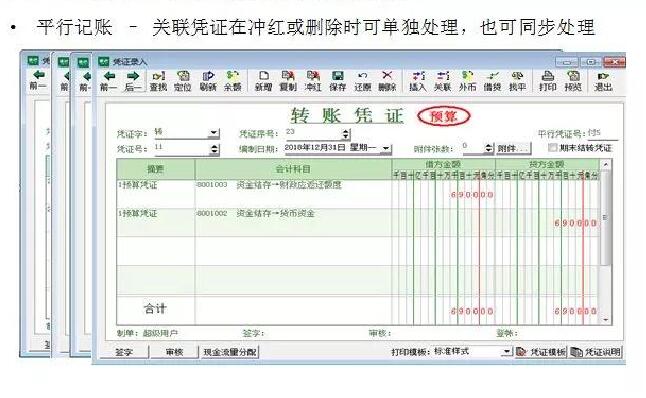The image size is (646, 398).
Task: Toggle the 期末结转凭证 checkbox
Action: (552, 147)
